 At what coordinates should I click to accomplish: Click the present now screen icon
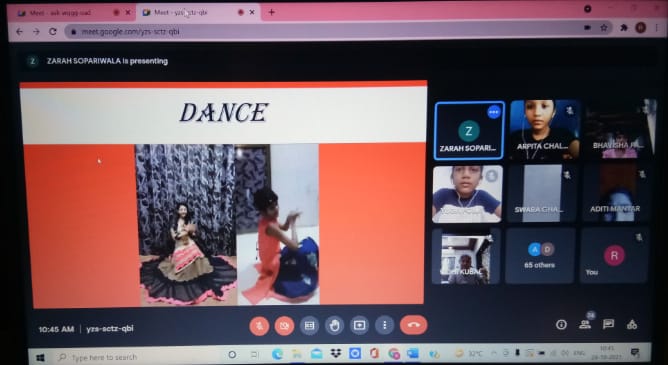point(360,326)
